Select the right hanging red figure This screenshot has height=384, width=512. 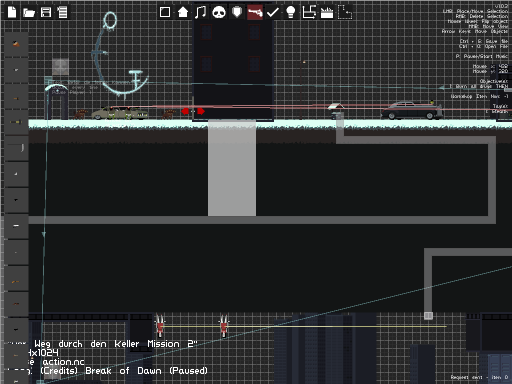point(224,325)
